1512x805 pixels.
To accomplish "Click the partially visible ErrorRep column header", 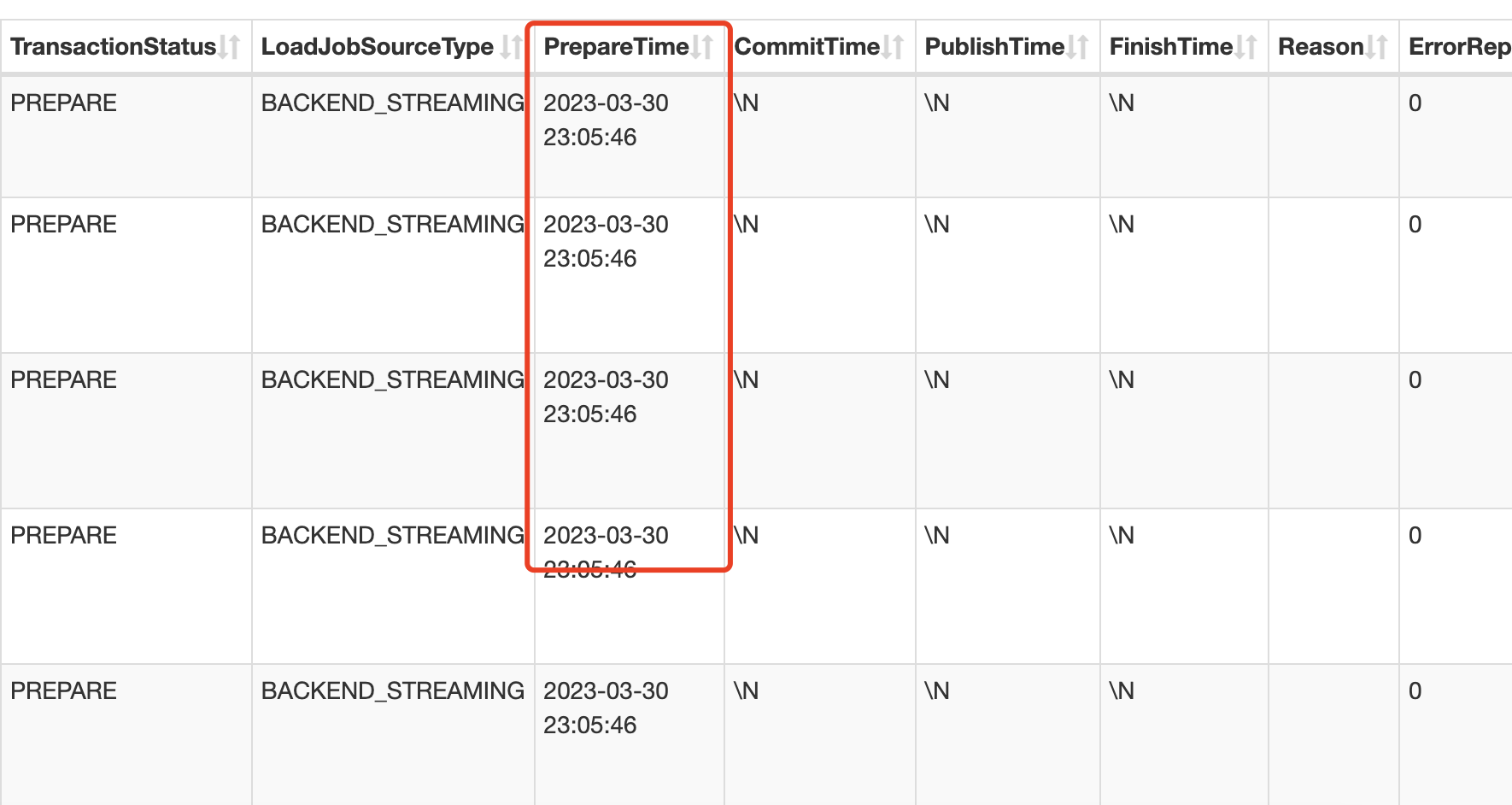I will (1458, 47).
